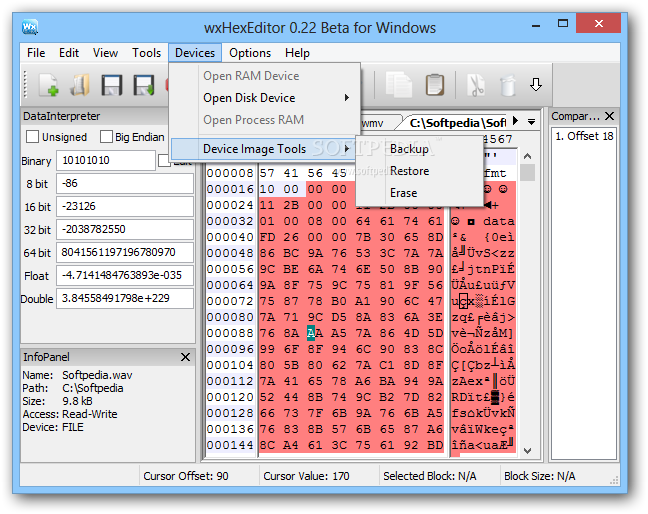Click the Save floppy disk icon
The height and width of the screenshot is (514, 648).
pyautogui.click(x=112, y=85)
